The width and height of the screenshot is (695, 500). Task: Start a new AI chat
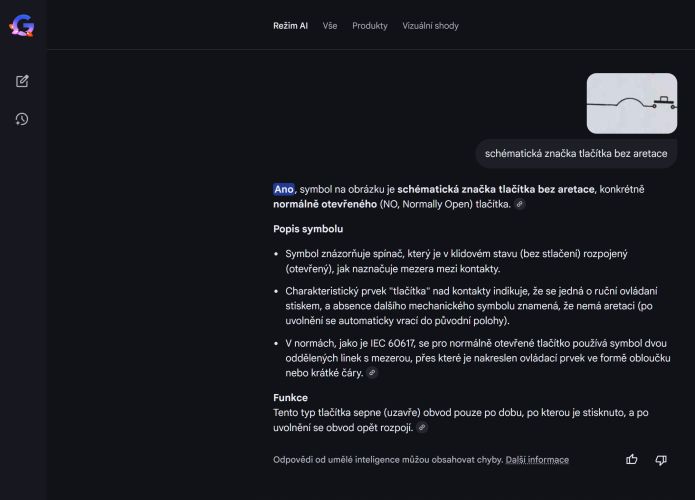[22, 81]
